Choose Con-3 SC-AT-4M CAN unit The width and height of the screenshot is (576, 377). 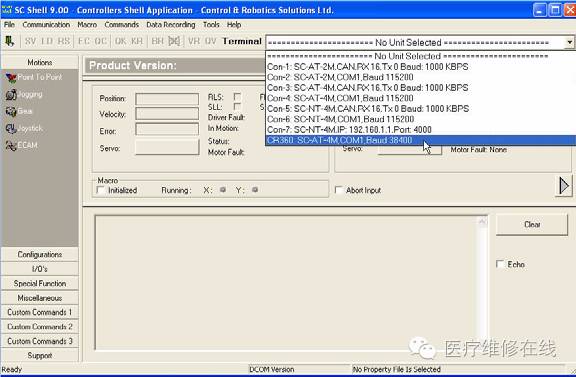click(421, 87)
